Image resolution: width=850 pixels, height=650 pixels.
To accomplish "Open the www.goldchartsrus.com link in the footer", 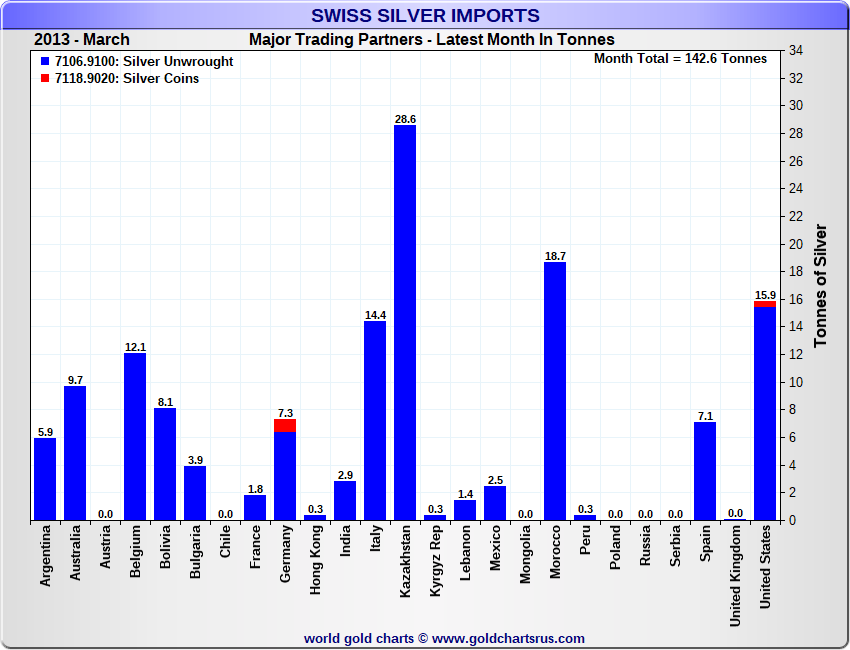I will click(x=508, y=638).
